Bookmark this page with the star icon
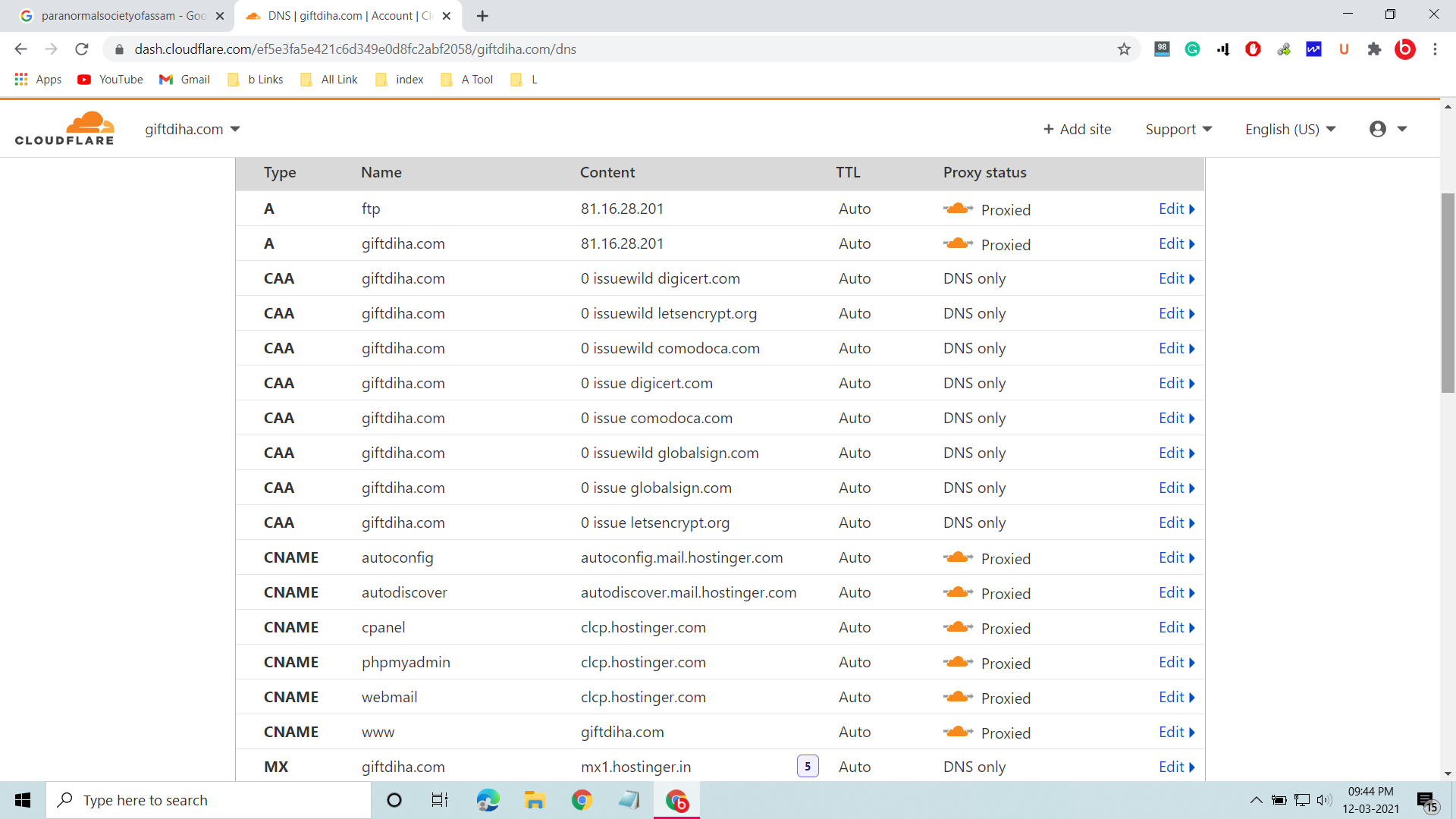 [x=1124, y=49]
